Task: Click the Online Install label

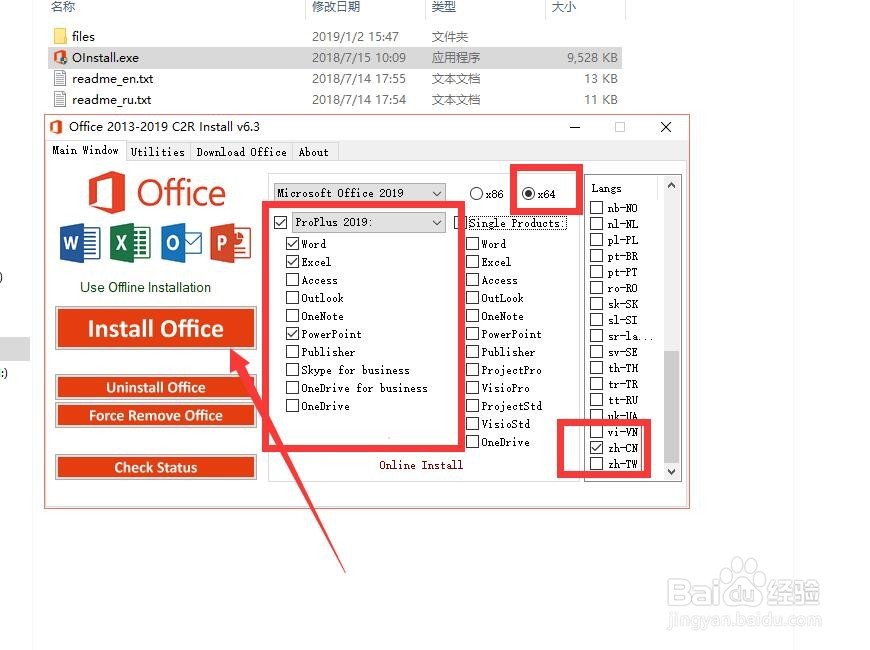Action: (x=421, y=465)
